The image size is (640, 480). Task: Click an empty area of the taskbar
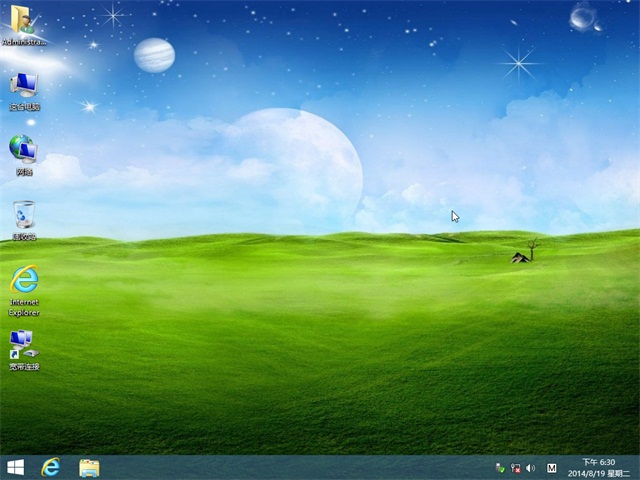[x=300, y=467]
